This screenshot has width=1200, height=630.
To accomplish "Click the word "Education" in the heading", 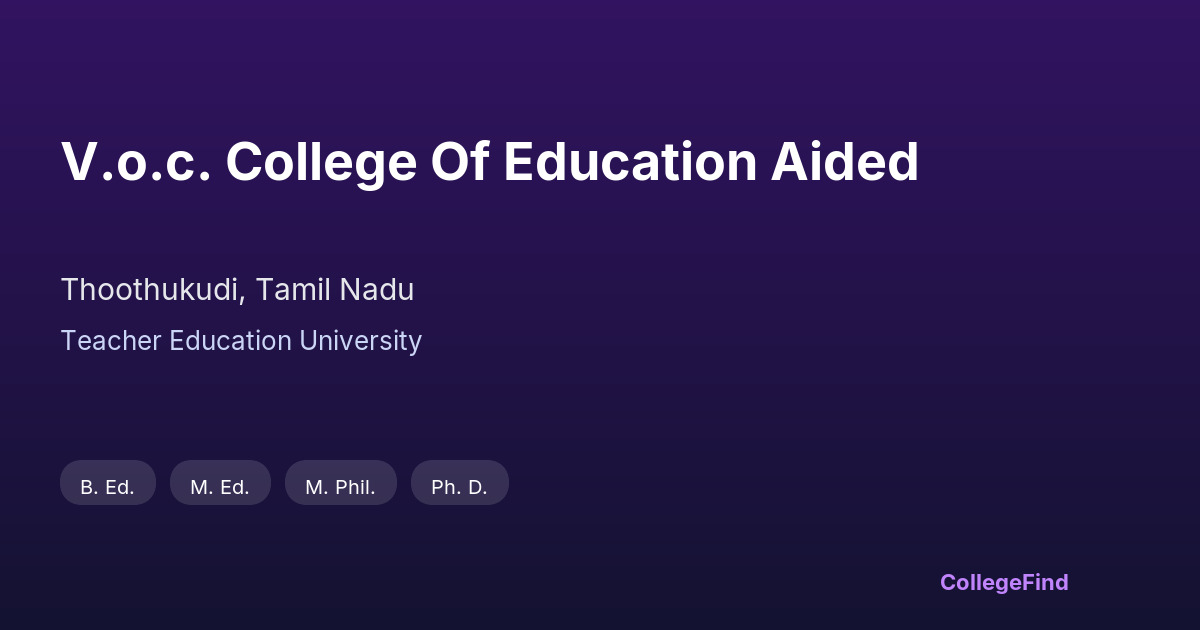I will [x=630, y=162].
